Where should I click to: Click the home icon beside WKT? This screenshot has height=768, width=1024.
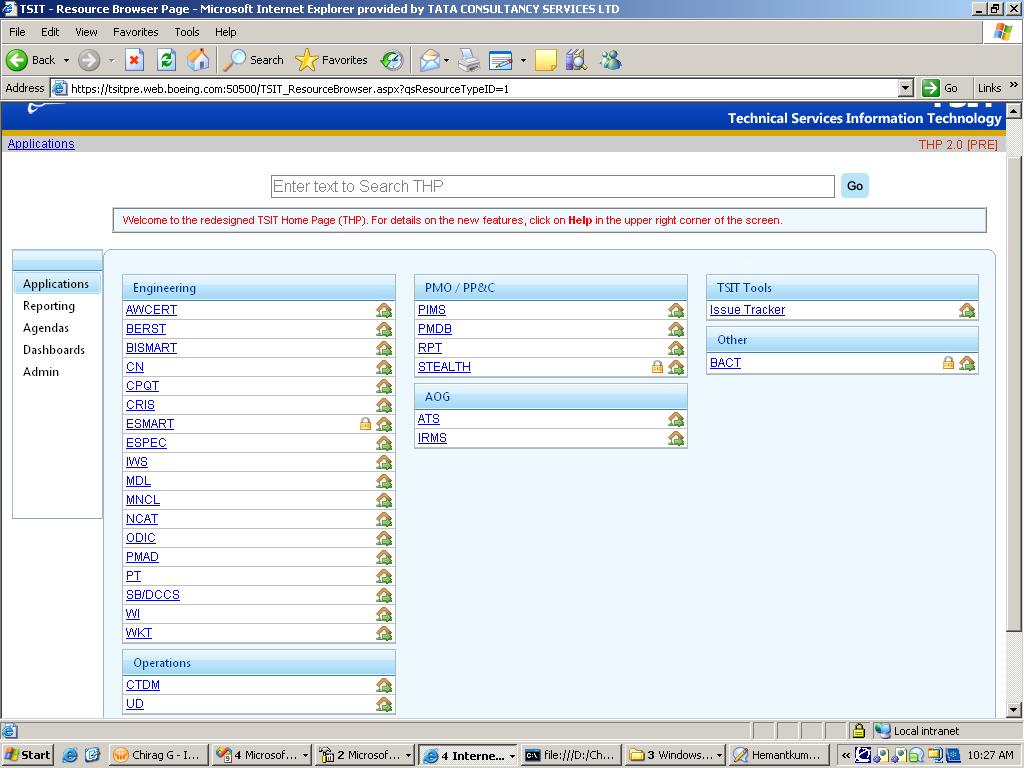pyautogui.click(x=384, y=633)
